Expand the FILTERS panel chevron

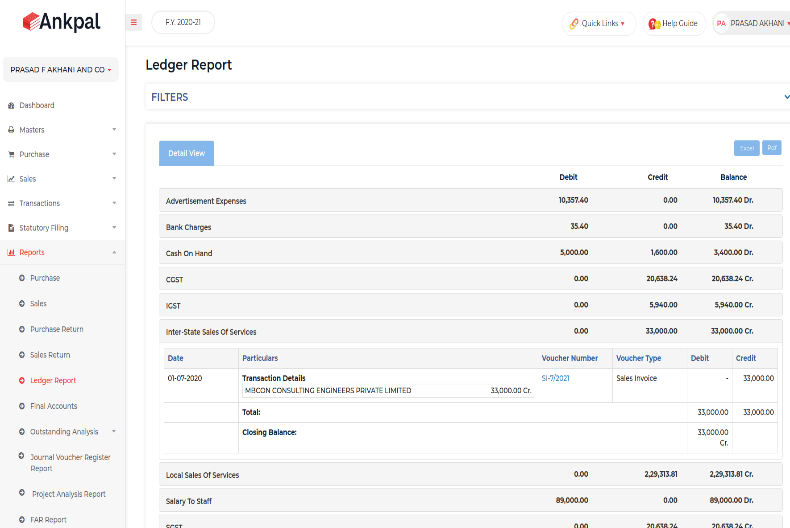point(786,97)
